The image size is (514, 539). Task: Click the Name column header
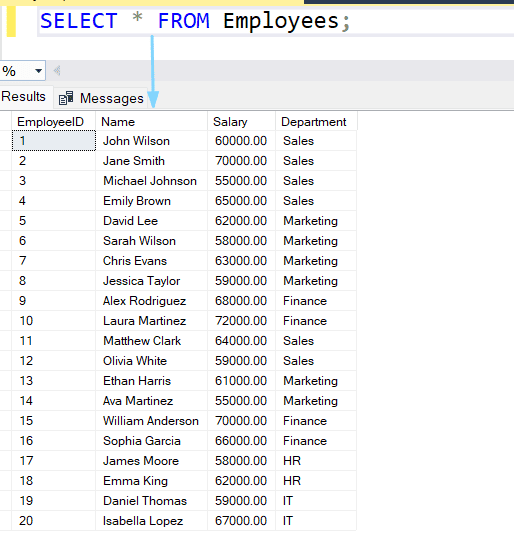tap(152, 122)
